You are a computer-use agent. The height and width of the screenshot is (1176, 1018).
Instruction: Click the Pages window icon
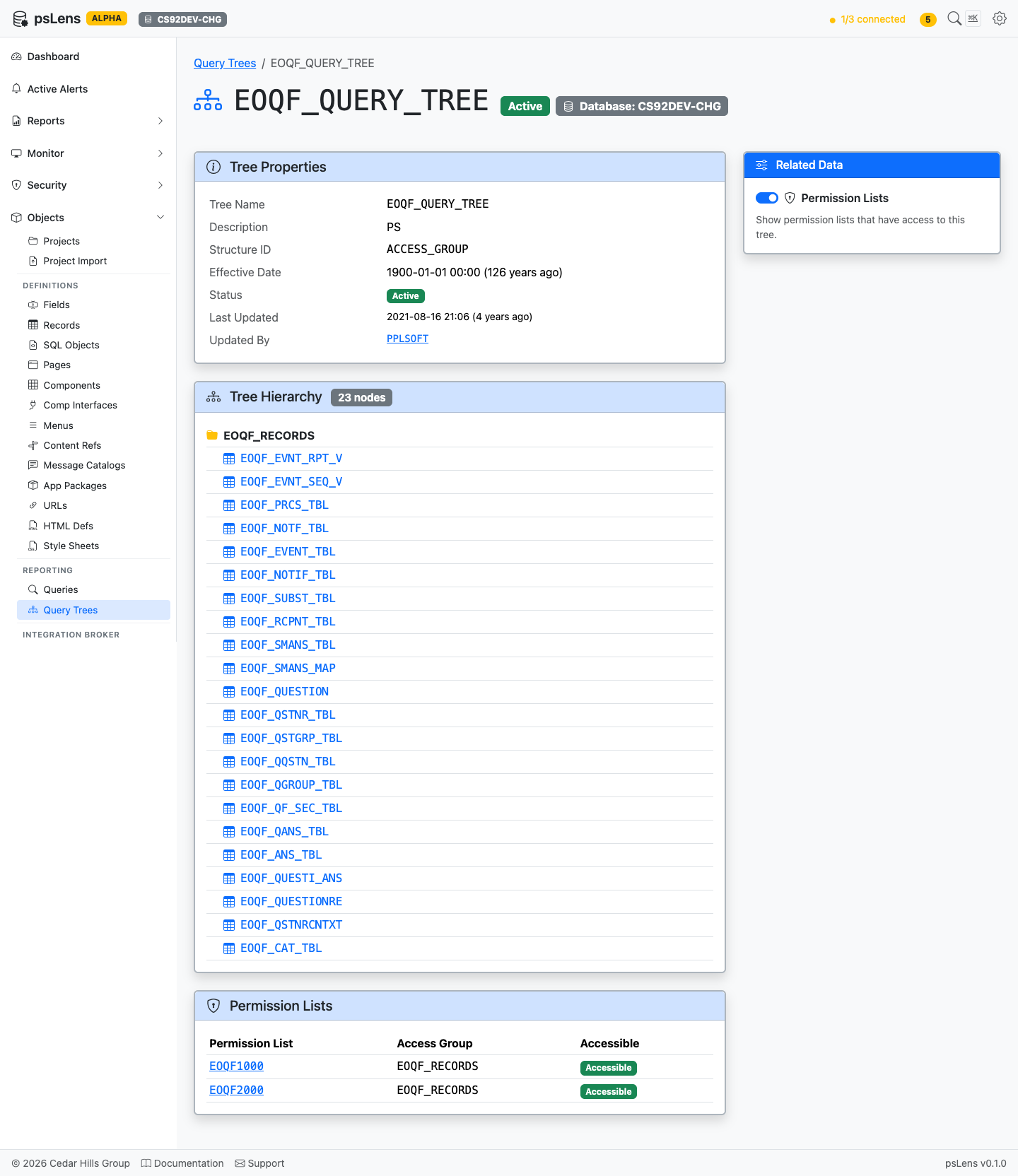pyautogui.click(x=33, y=365)
